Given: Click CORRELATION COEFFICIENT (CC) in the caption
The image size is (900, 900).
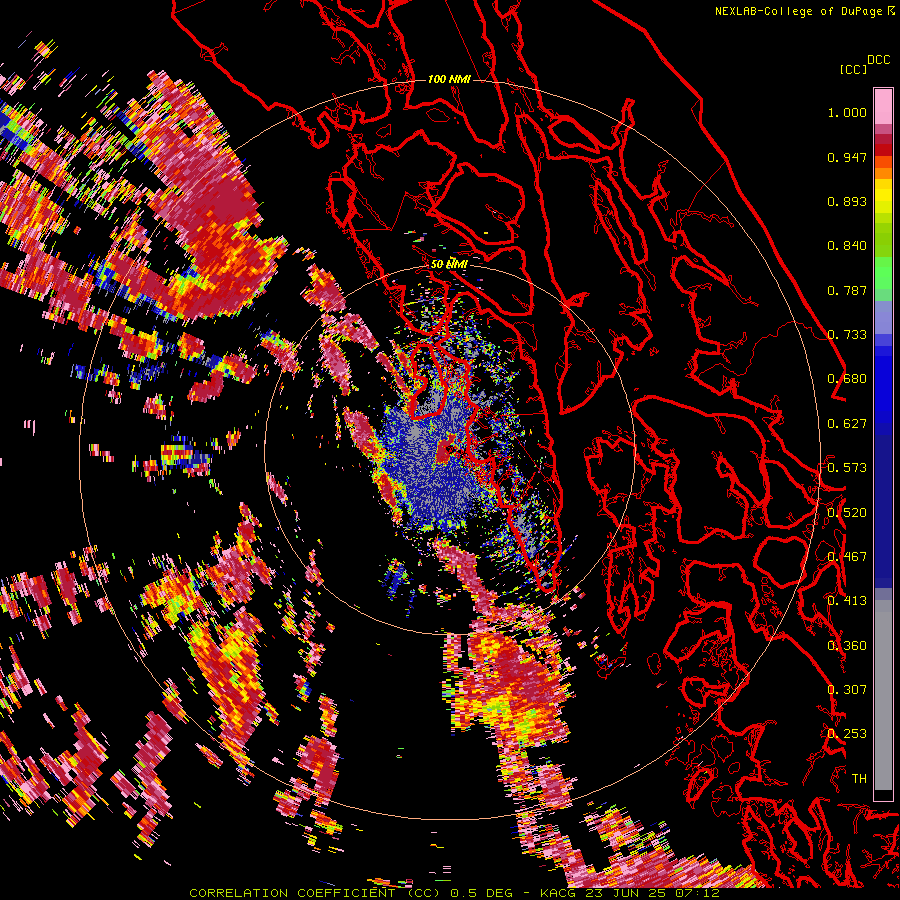Looking at the screenshot, I should 315,893.
